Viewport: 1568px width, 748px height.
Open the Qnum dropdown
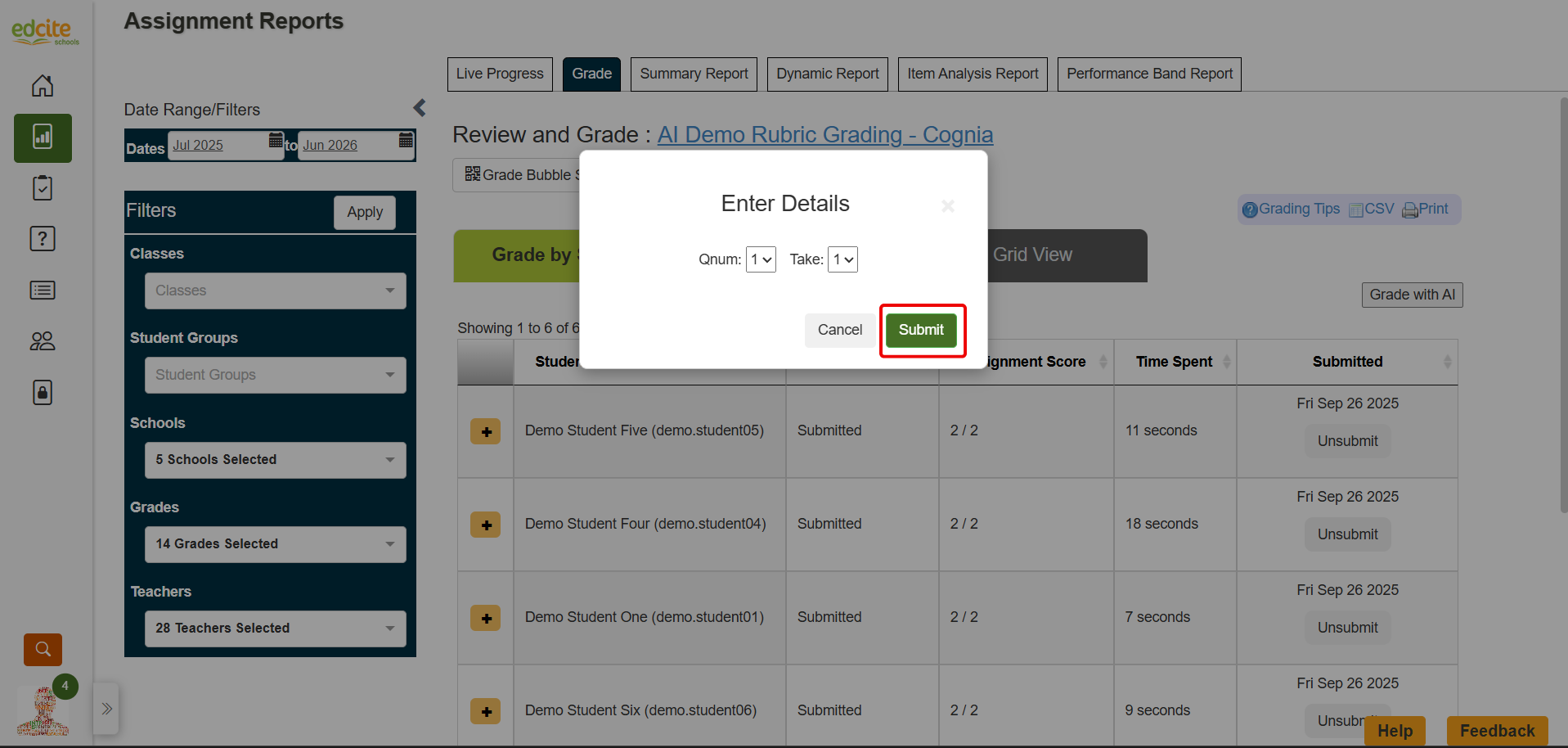point(761,259)
